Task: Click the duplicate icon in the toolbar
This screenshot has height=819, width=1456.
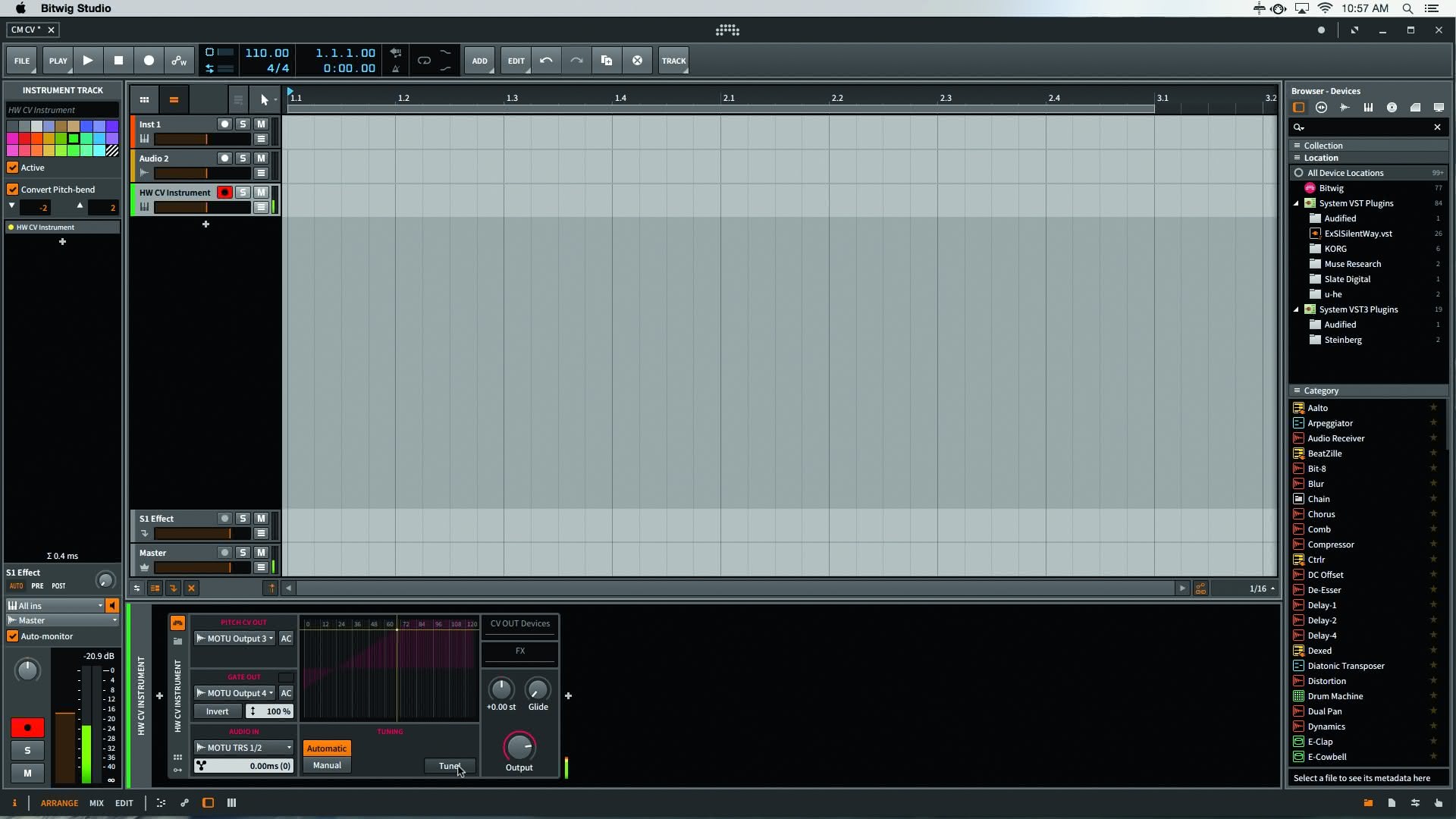Action: pos(607,61)
